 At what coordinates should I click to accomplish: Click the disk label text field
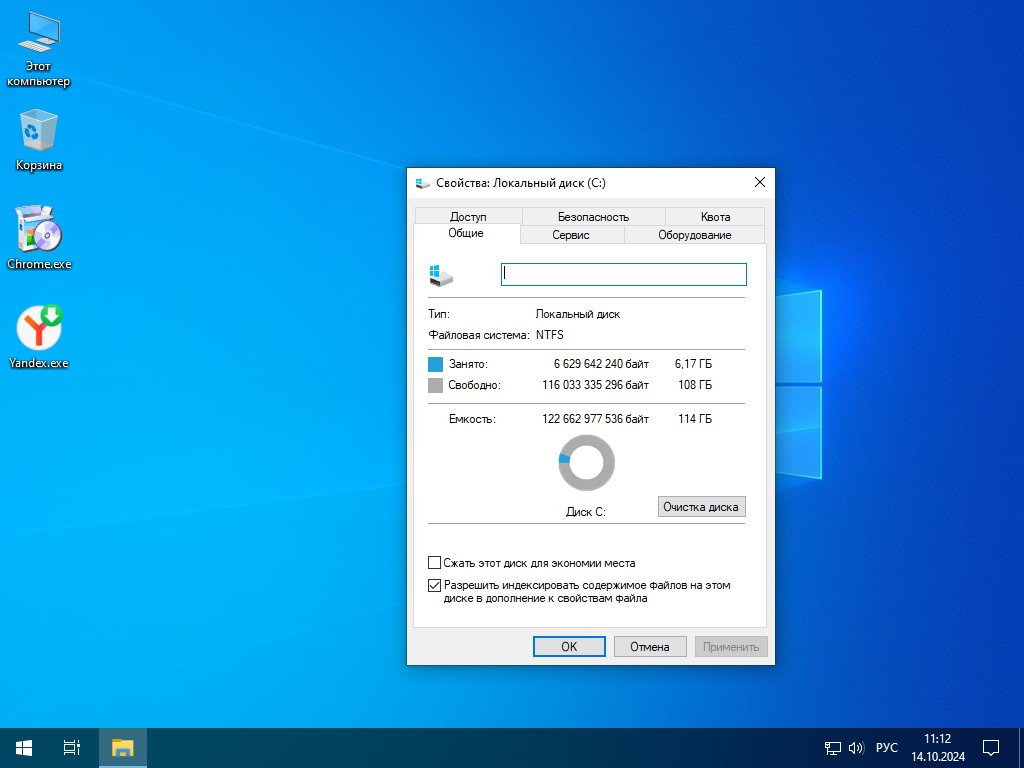pos(623,274)
